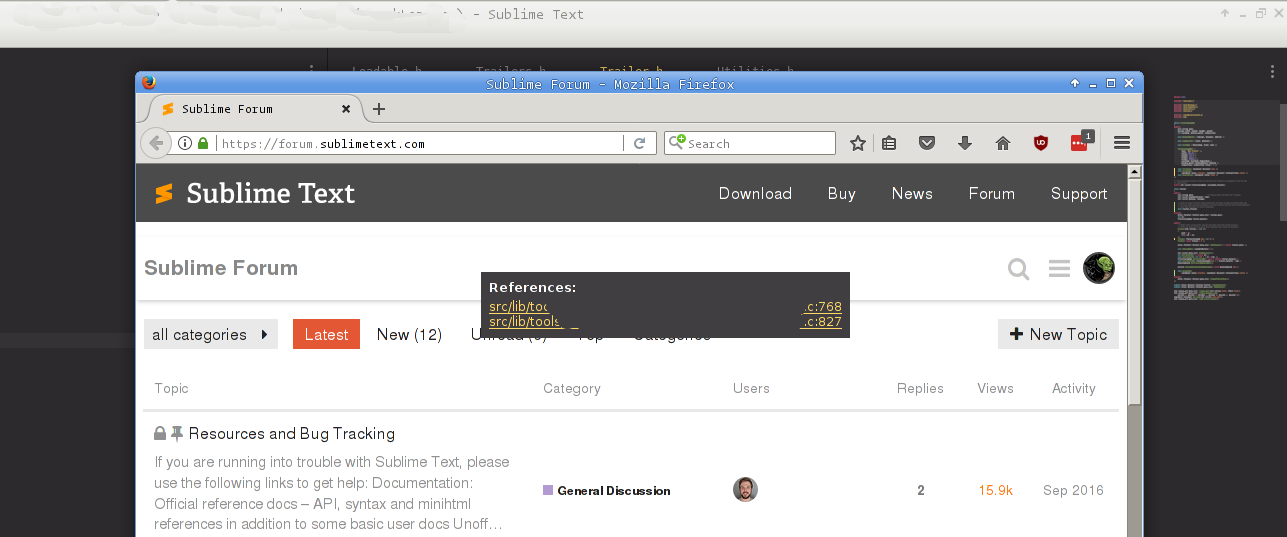Screen dimensions: 1287x537
Task: Click the forum search magnifier icon
Action: (x=1018, y=268)
